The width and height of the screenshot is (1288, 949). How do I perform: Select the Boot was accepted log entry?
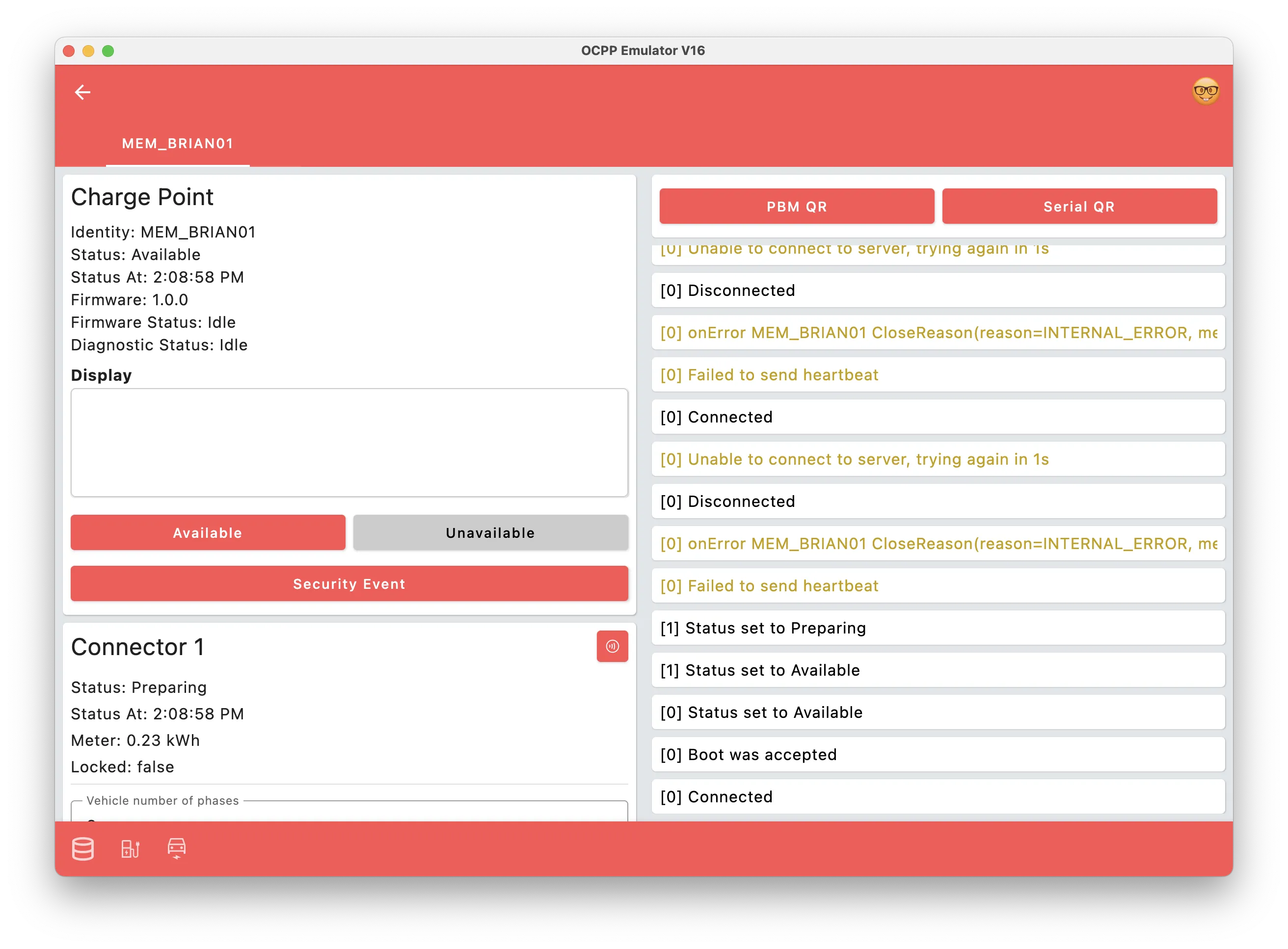tap(938, 754)
